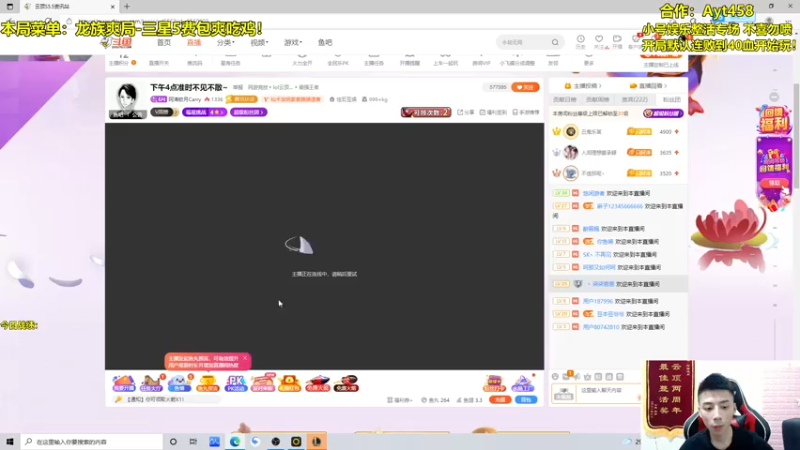Click the Windows taskbar search box
This screenshot has width=800, height=450.
pyautogui.click(x=92, y=442)
